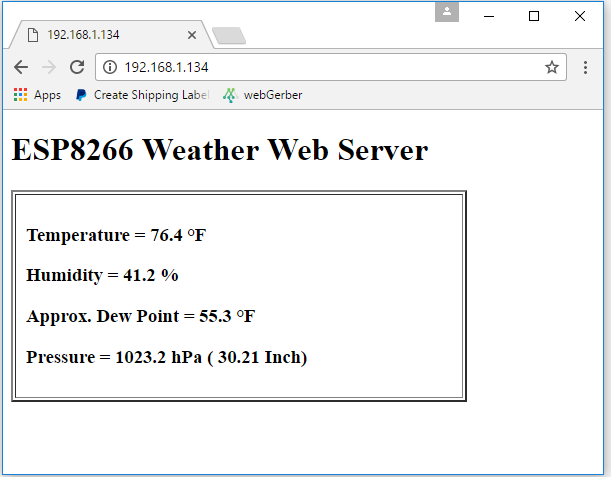The image size is (611, 477).
Task: Close the browser window
Action: click(580, 16)
